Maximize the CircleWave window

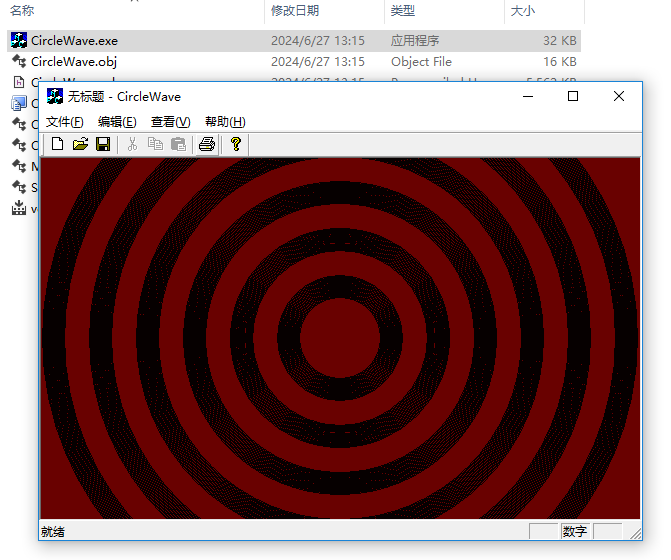(x=573, y=96)
